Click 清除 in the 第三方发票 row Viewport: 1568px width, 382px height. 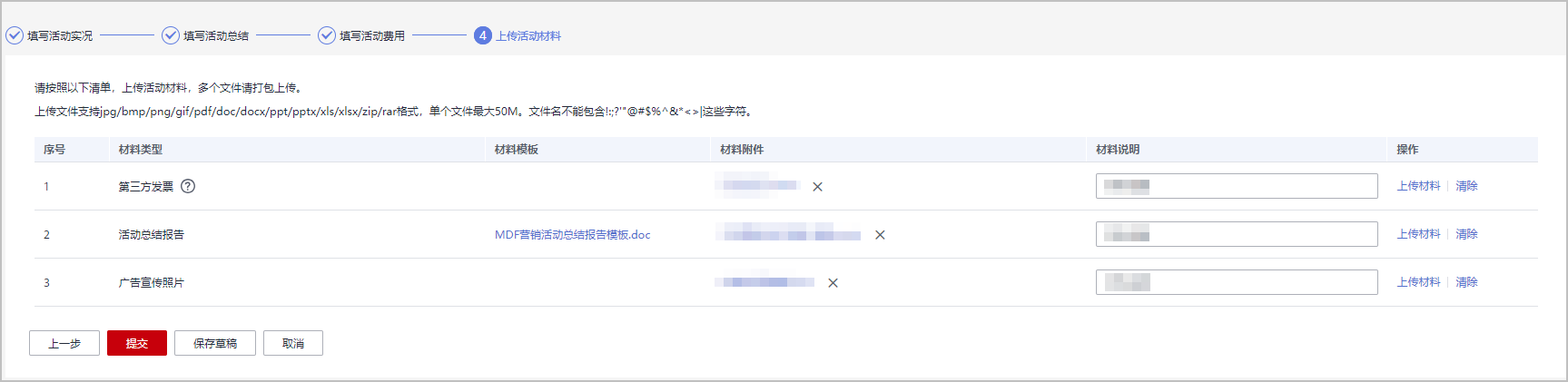pyautogui.click(x=1466, y=186)
